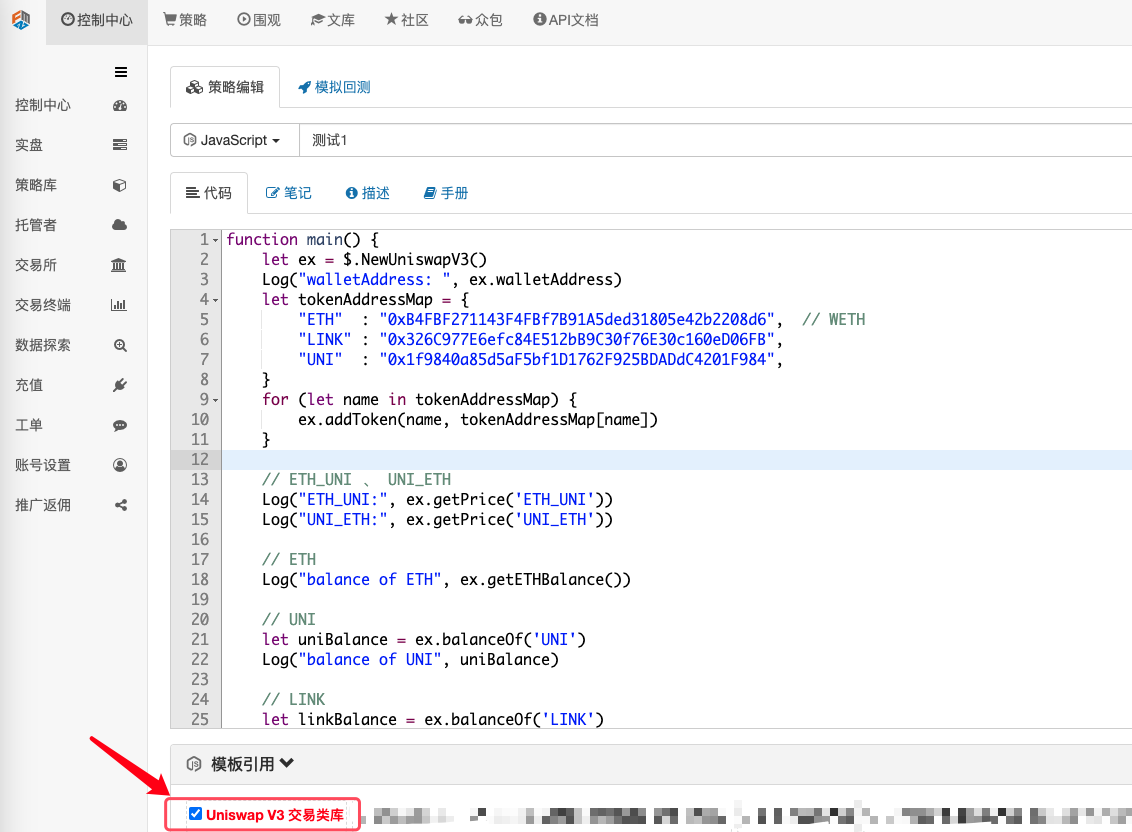Open the 托管者 cloud docker panel
The height and width of the screenshot is (832, 1132).
pyautogui.click(x=119, y=224)
